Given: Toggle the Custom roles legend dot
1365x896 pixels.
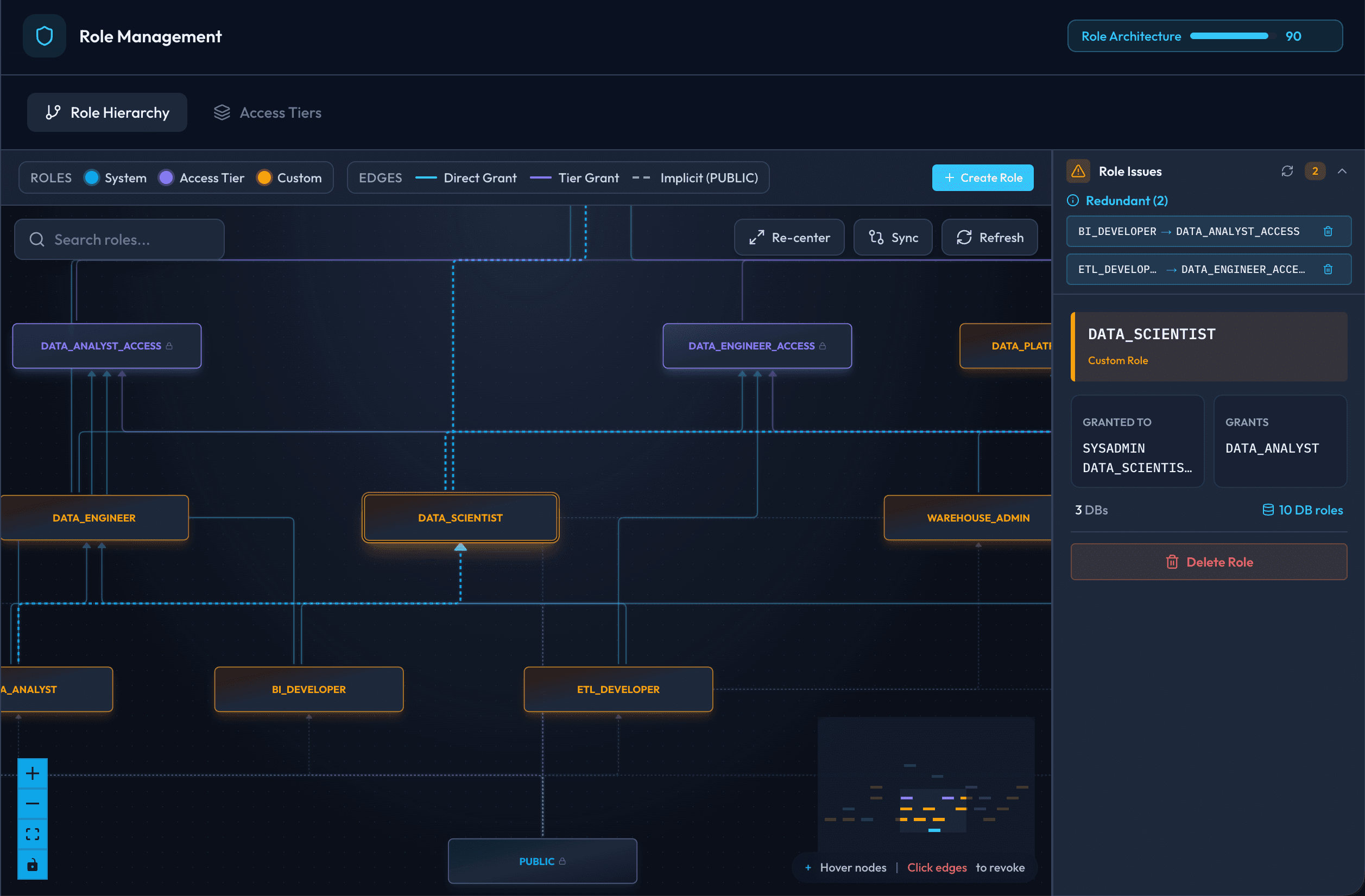Looking at the screenshot, I should [264, 177].
